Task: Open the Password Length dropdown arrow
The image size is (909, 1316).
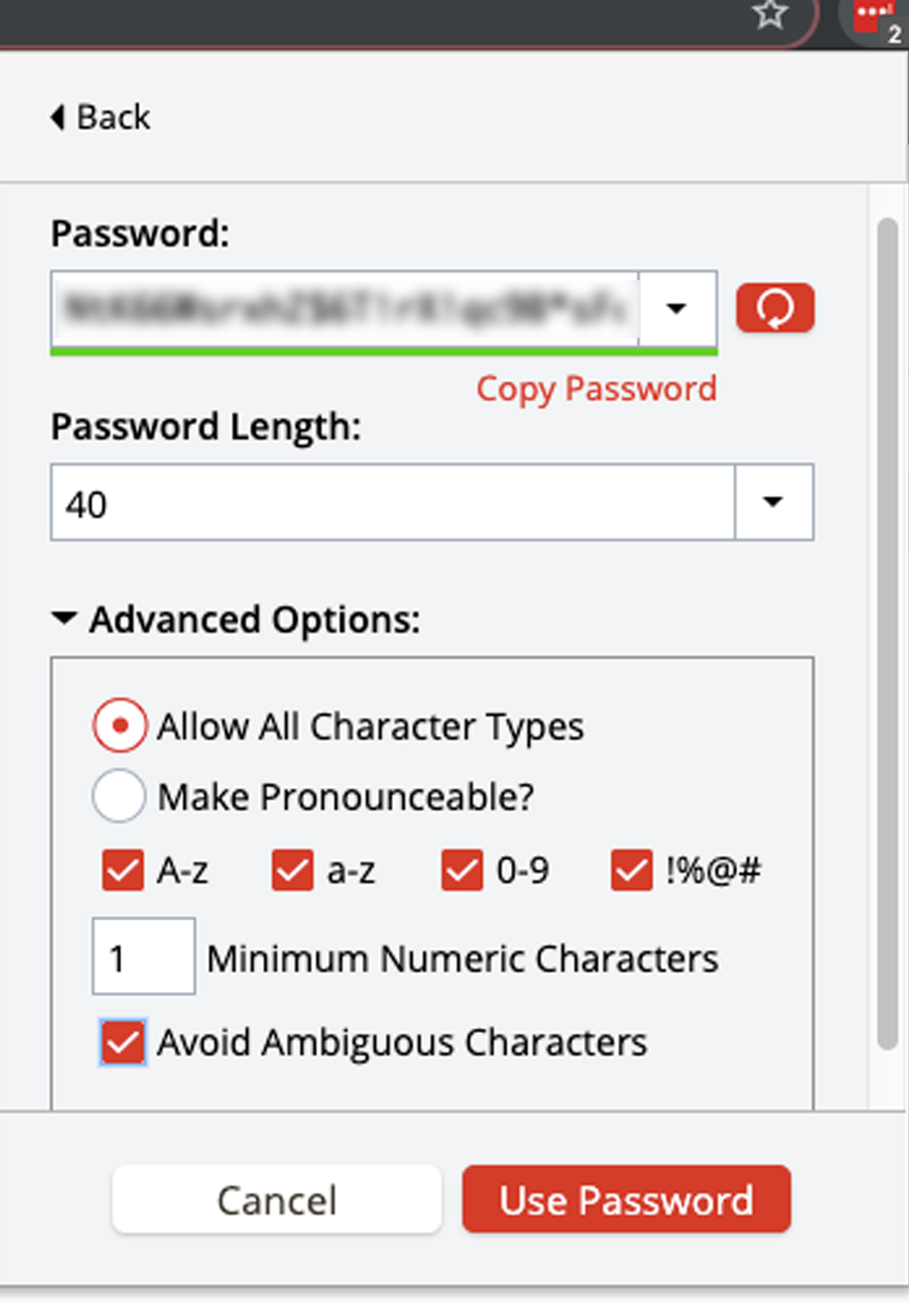Action: (x=773, y=501)
